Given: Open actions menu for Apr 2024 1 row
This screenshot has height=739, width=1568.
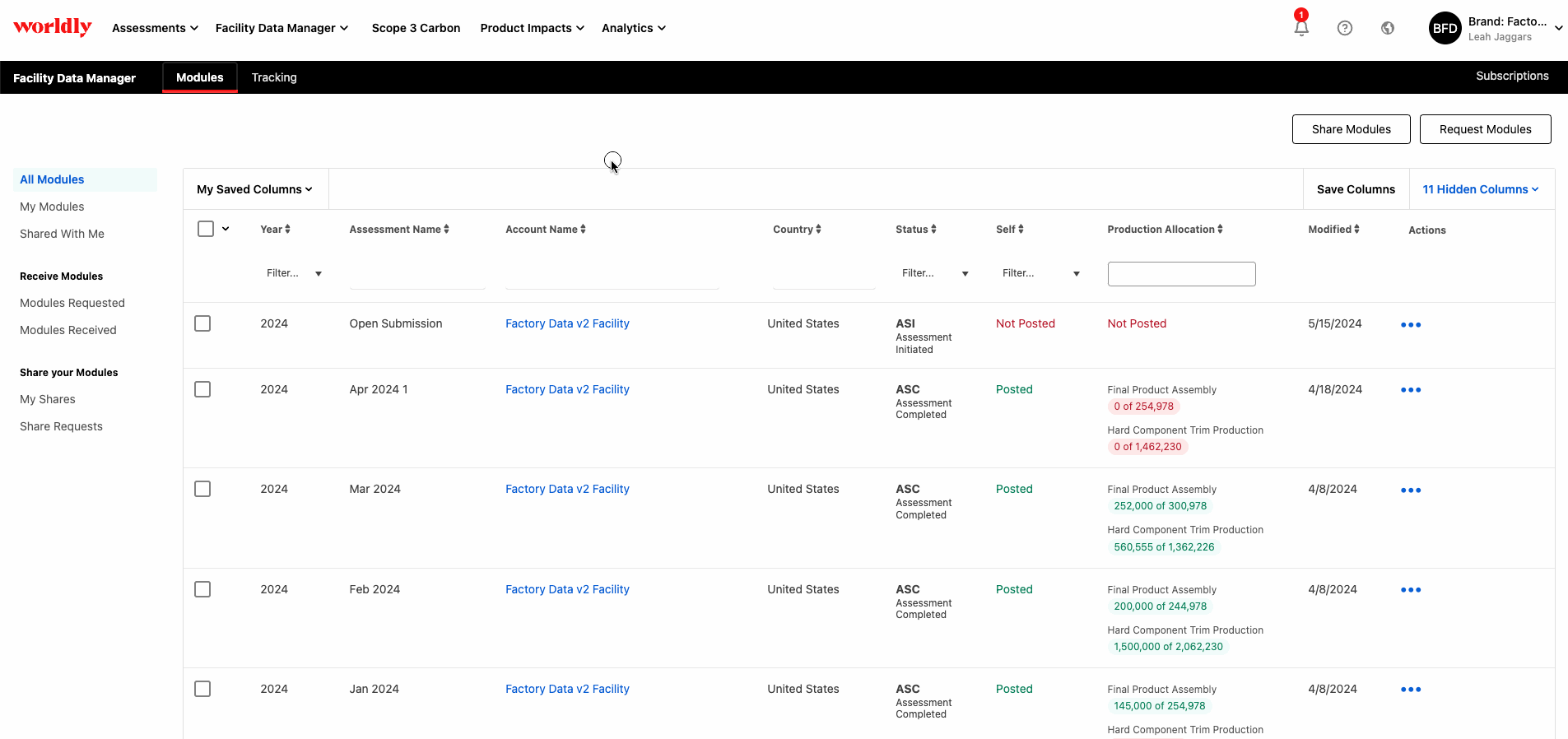Looking at the screenshot, I should [1410, 390].
